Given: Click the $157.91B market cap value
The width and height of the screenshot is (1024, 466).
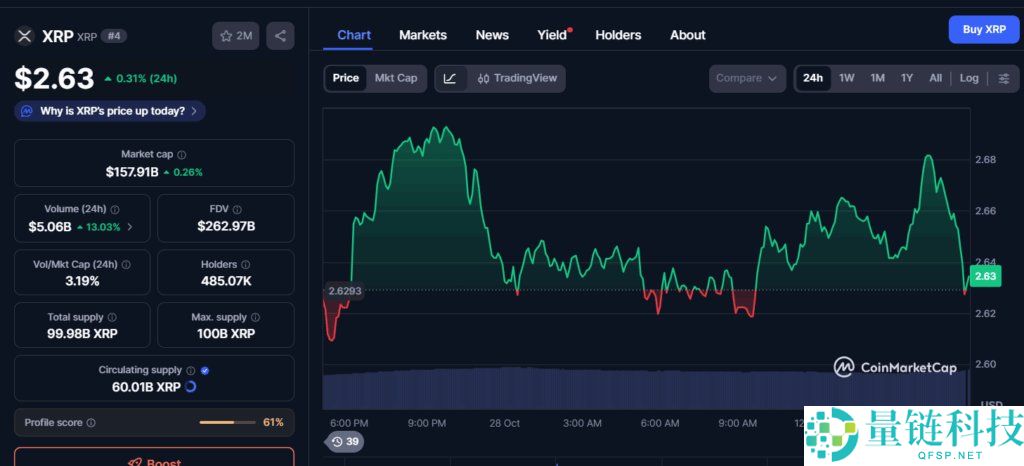Looking at the screenshot, I should (x=132, y=172).
